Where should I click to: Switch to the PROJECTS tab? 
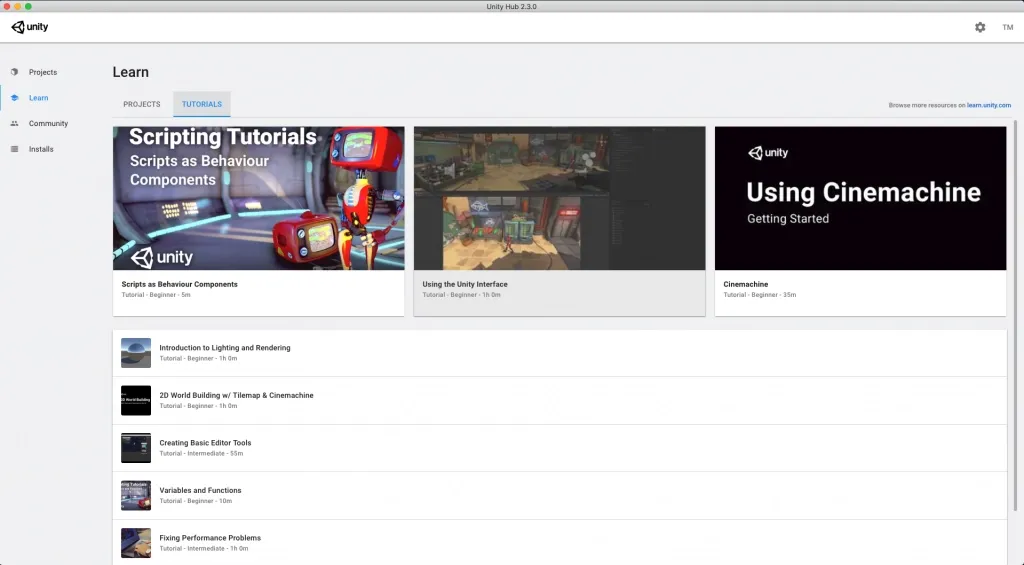tap(142, 105)
